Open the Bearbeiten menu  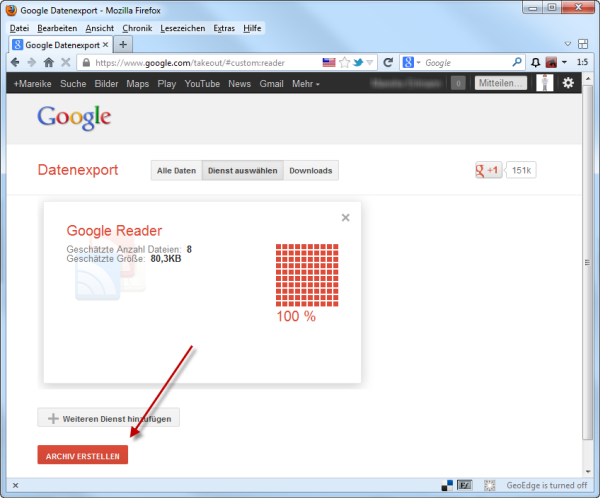click(57, 28)
